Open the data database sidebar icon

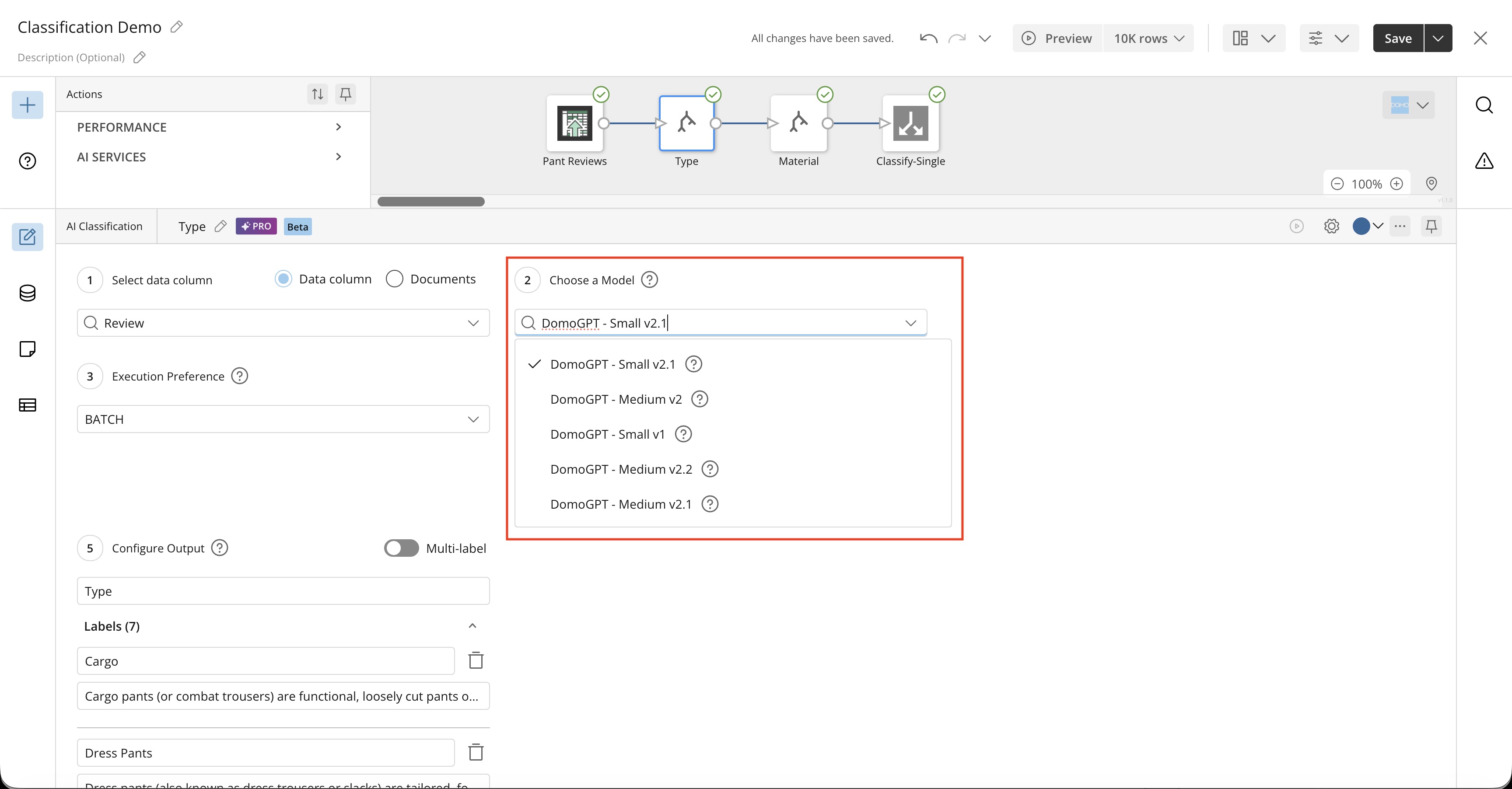click(28, 293)
